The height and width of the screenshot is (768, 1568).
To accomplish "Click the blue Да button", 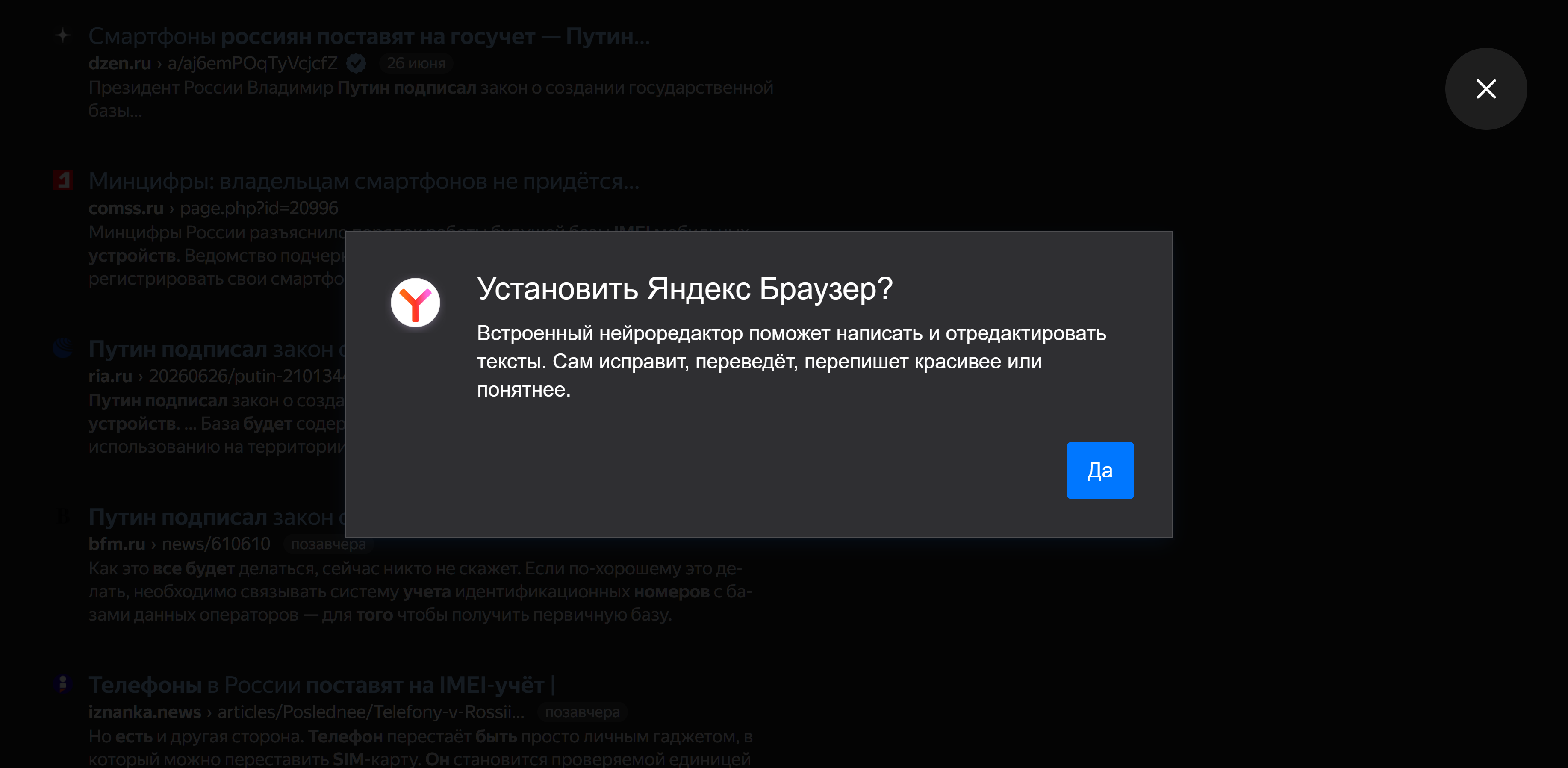I will [1100, 471].
